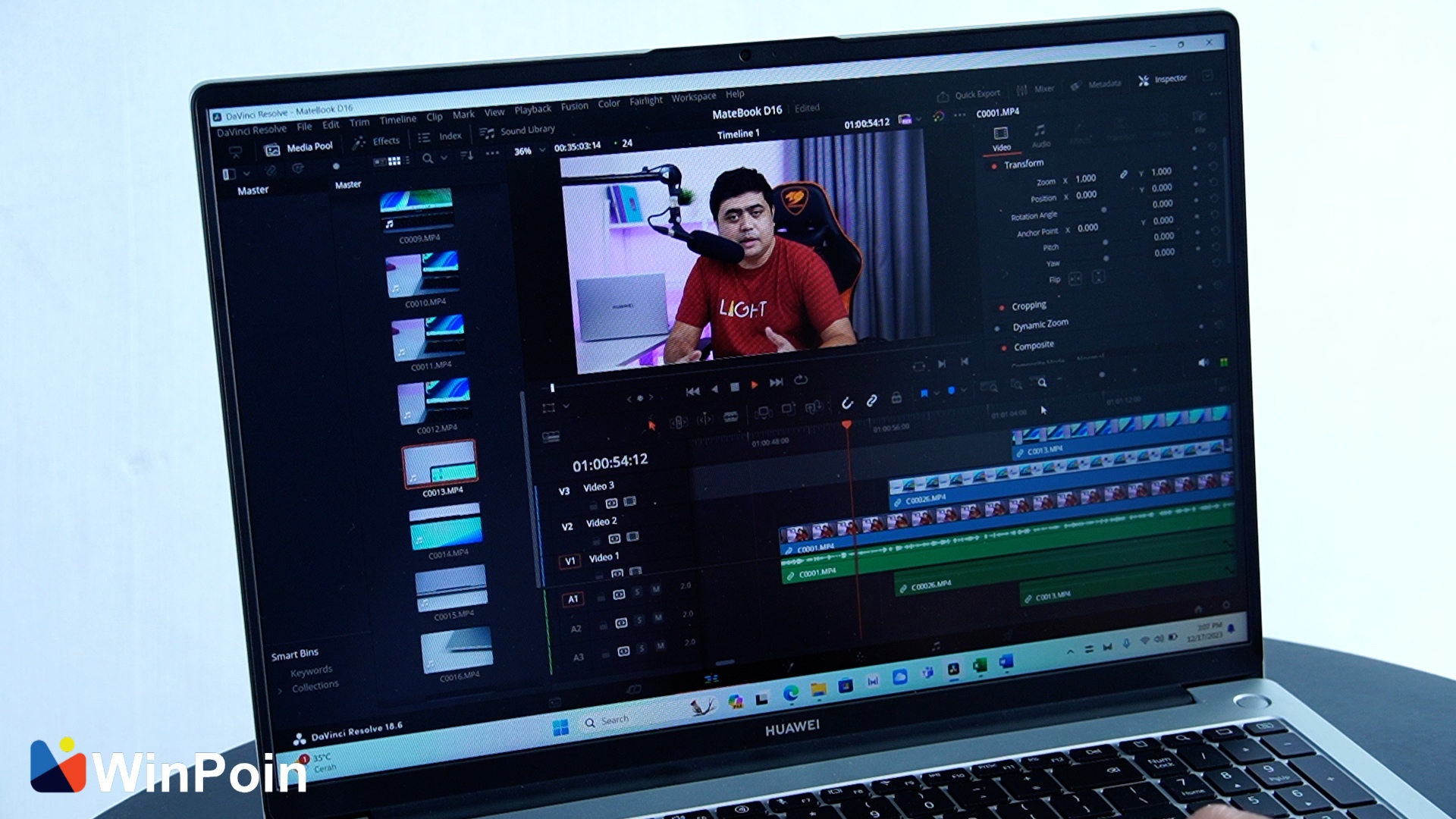Click the Insert Clip icon
Screen dimensions: 1456x819
point(764,413)
